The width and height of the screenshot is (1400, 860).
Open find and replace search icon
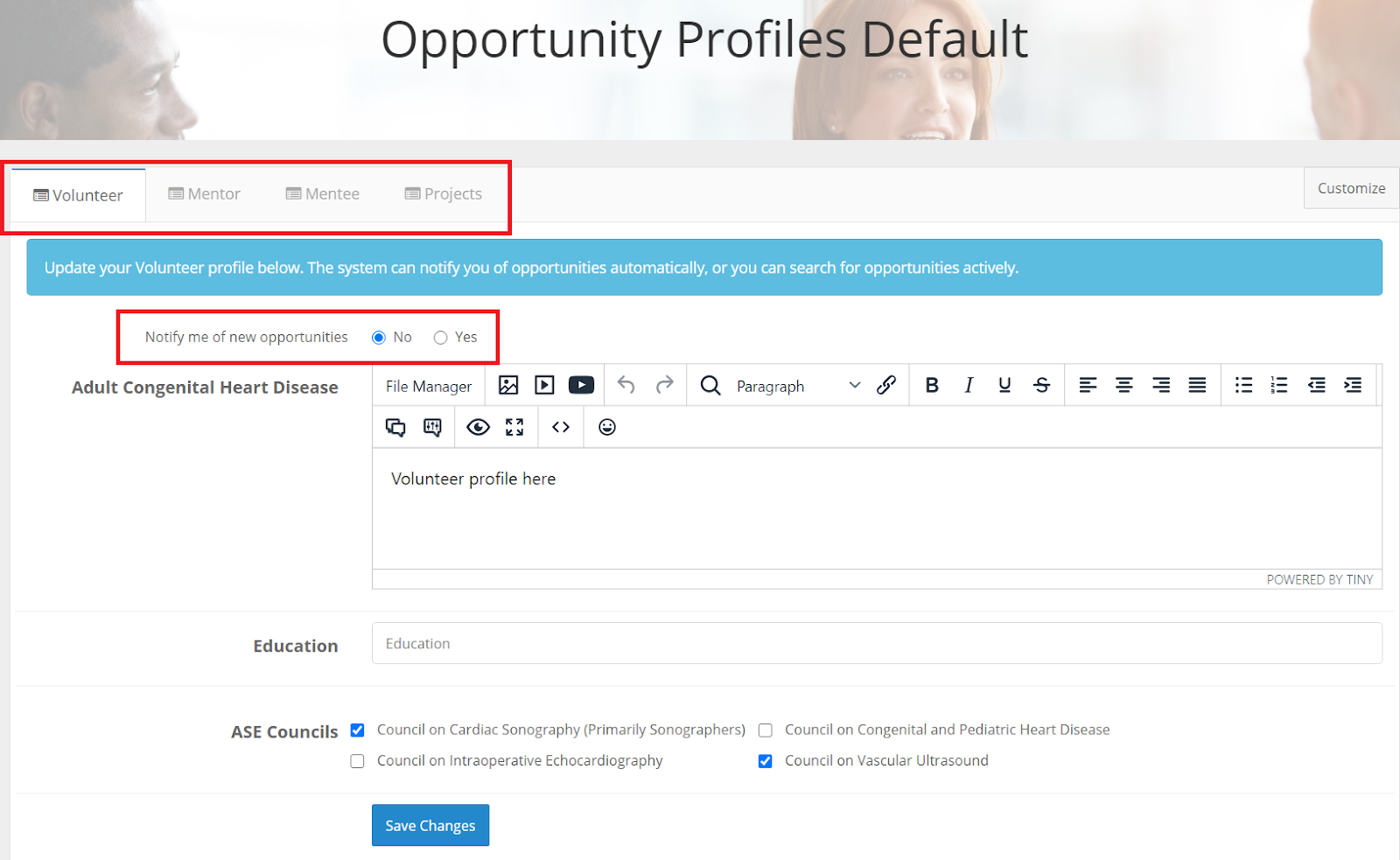(x=710, y=385)
